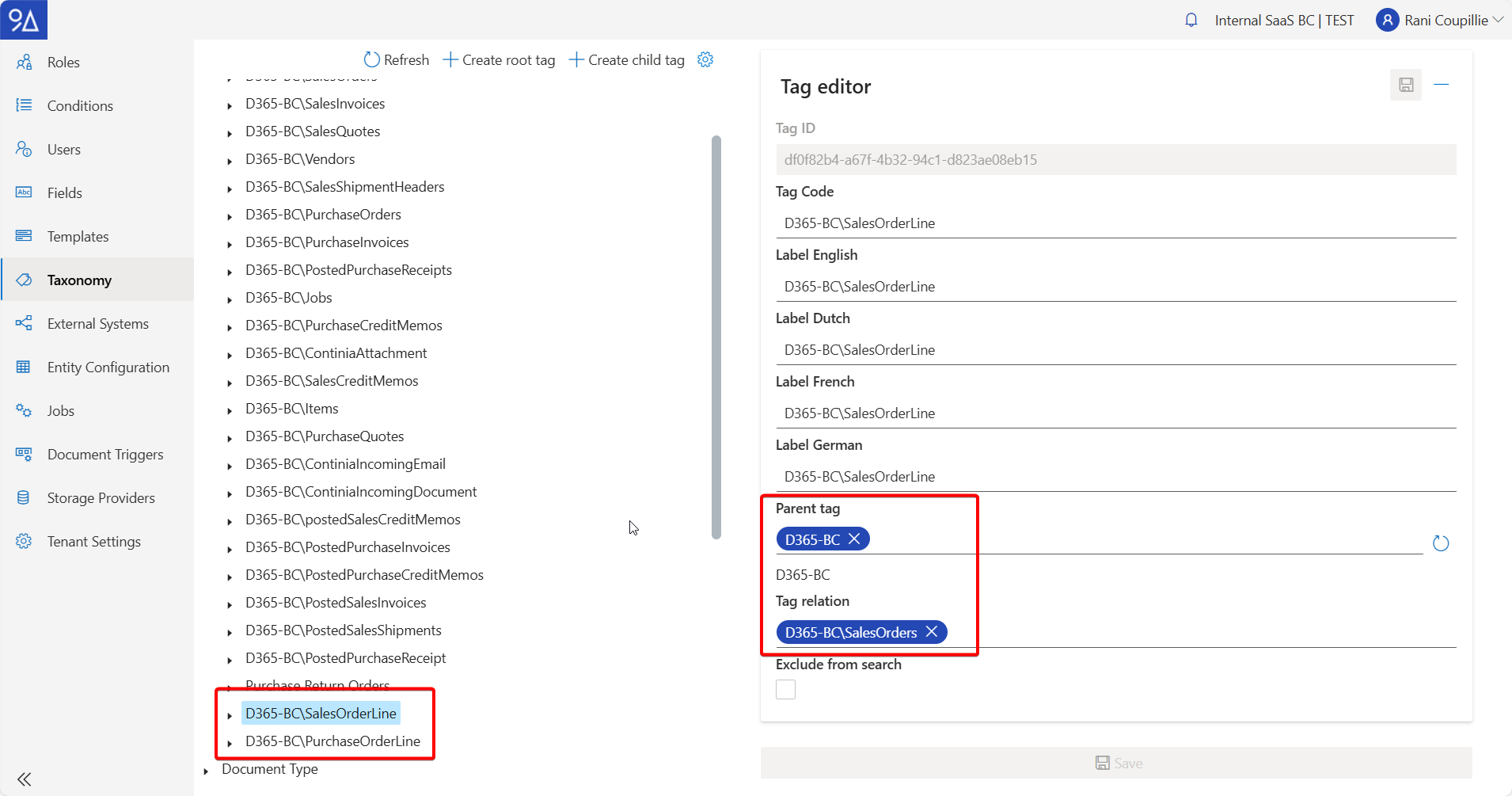Click the save disk icon in Tag editor
The height and width of the screenshot is (796, 1512).
coord(1406,85)
